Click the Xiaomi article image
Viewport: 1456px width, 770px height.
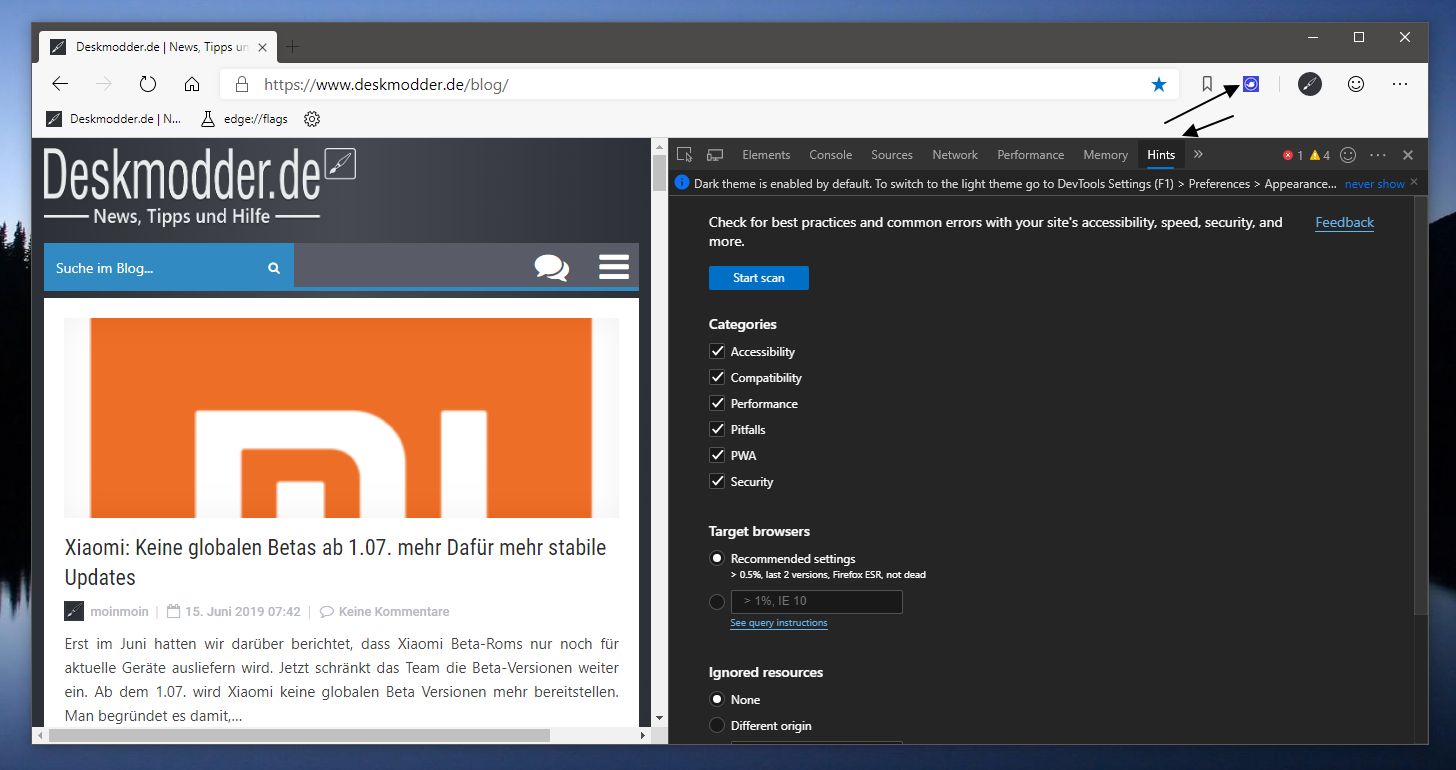tap(341, 418)
